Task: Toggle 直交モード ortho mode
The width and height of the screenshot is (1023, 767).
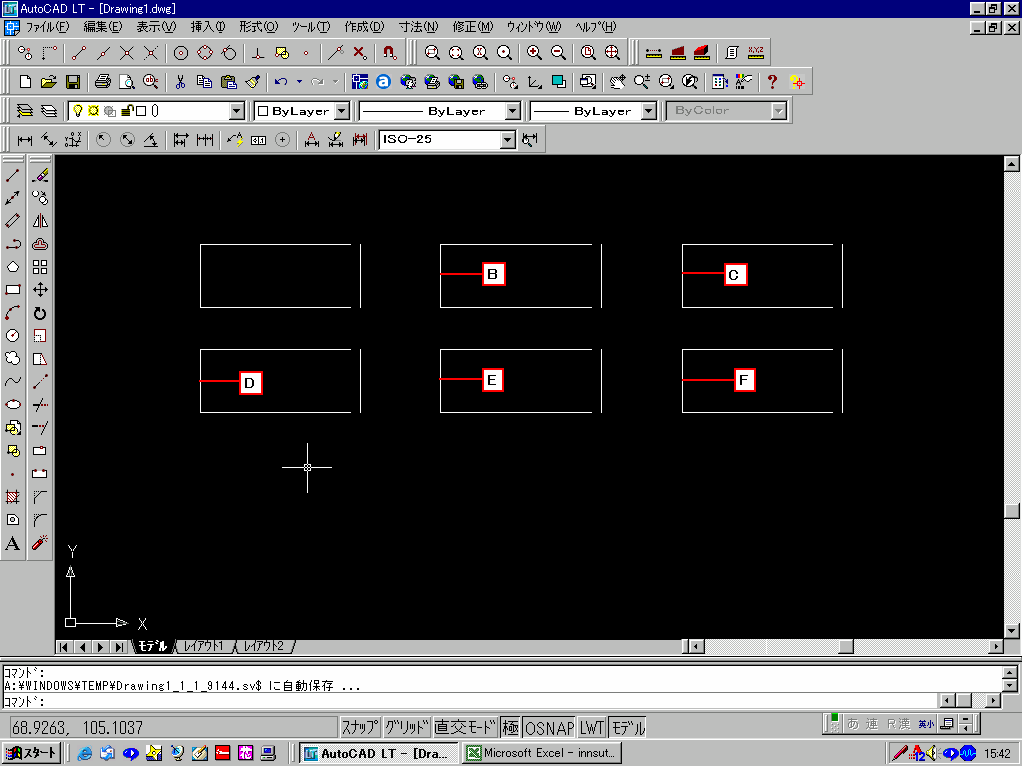Action: [465, 727]
